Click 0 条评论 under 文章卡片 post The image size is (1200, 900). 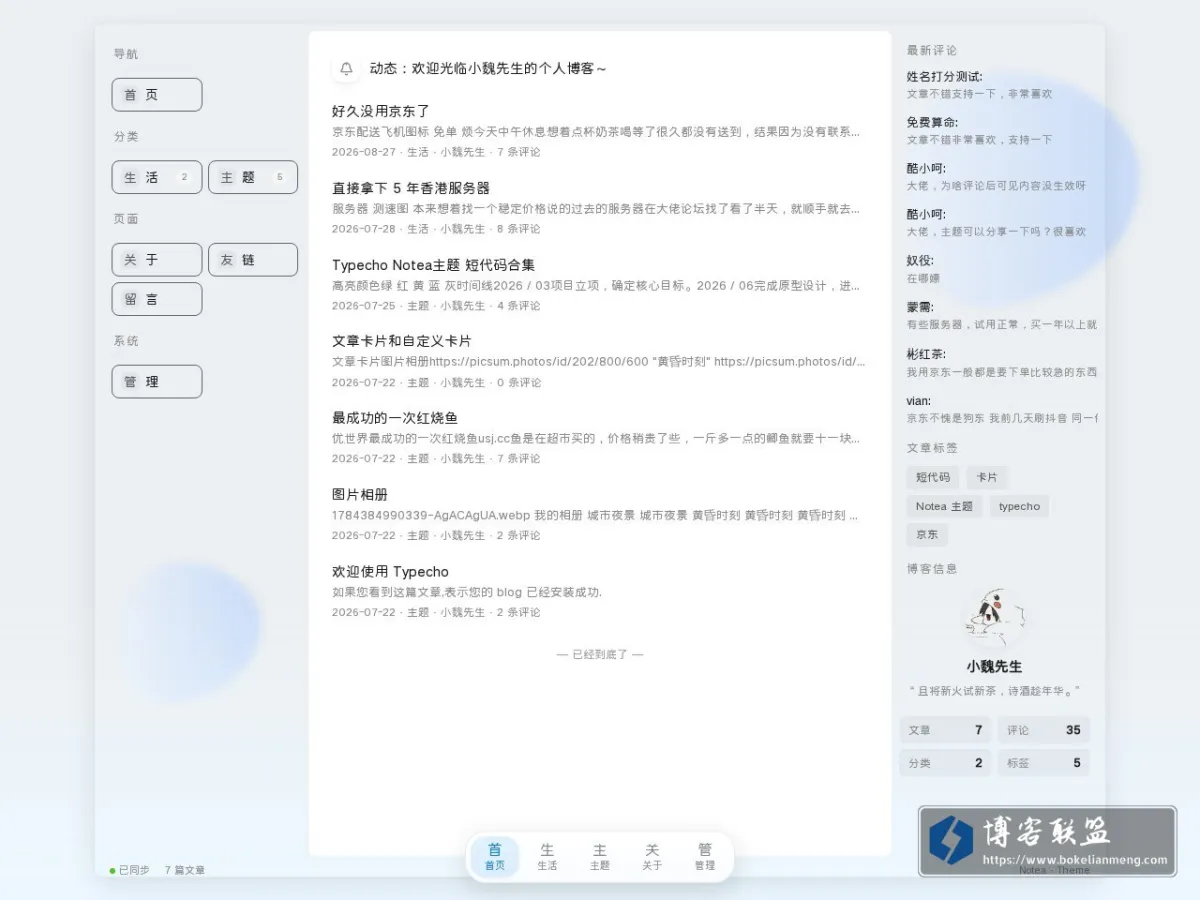point(519,383)
